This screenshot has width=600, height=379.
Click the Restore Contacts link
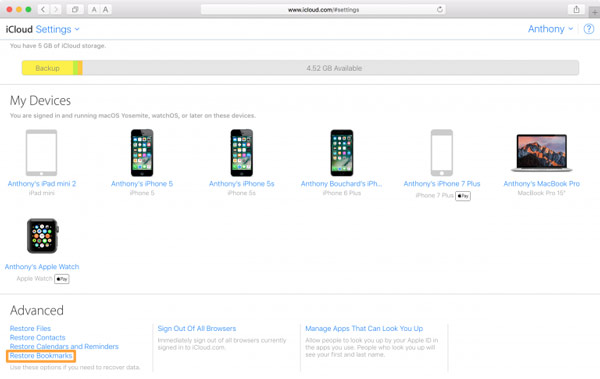coord(38,338)
